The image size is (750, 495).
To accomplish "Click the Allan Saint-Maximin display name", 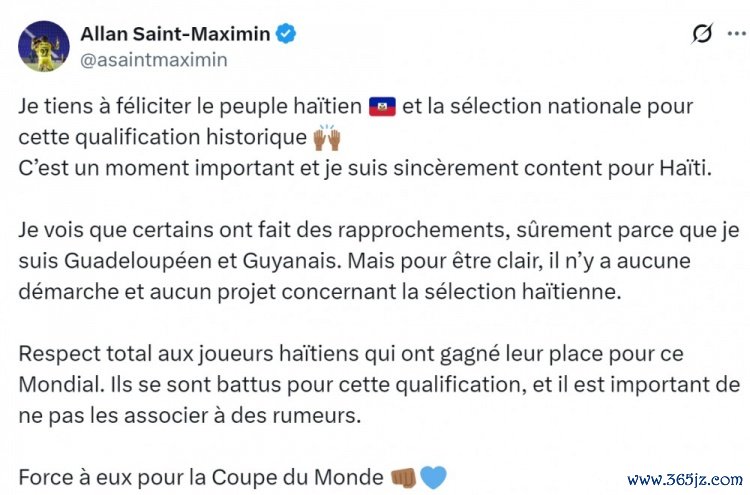I will [x=173, y=34].
